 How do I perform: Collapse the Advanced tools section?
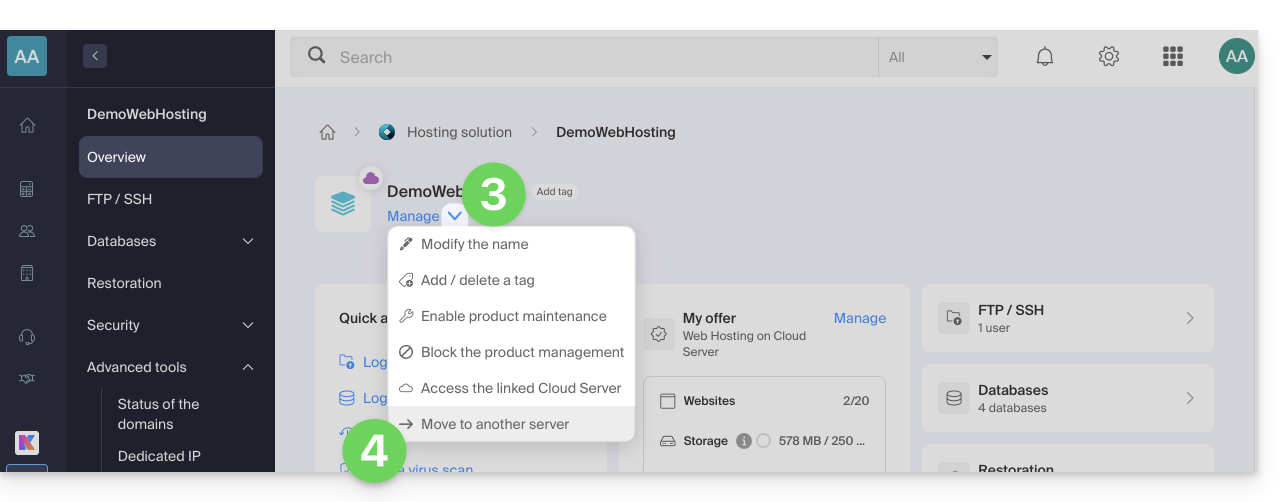(248, 367)
